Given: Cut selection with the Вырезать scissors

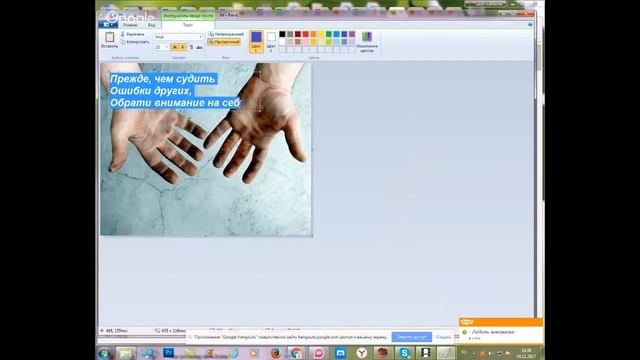Looking at the screenshot, I should click(x=132, y=34).
